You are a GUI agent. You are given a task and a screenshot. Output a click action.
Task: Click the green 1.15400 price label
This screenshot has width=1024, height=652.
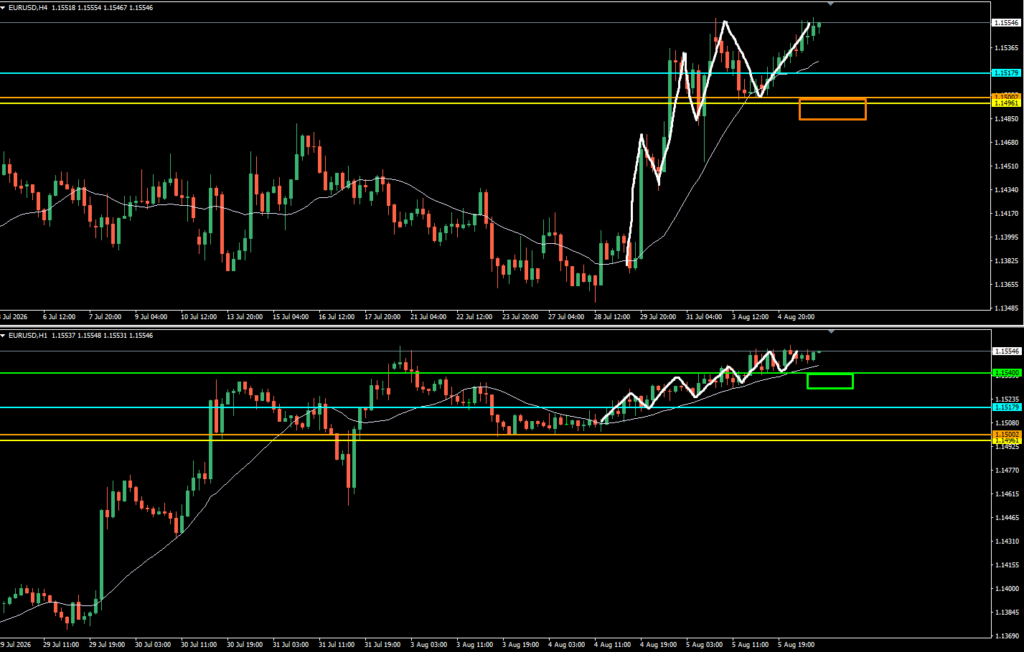click(x=1006, y=373)
